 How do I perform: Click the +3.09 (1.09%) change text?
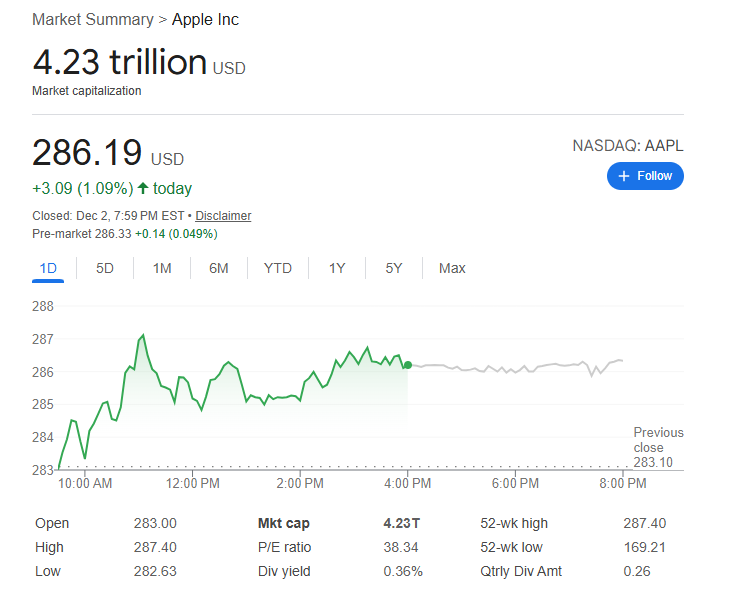pyautogui.click(x=83, y=188)
